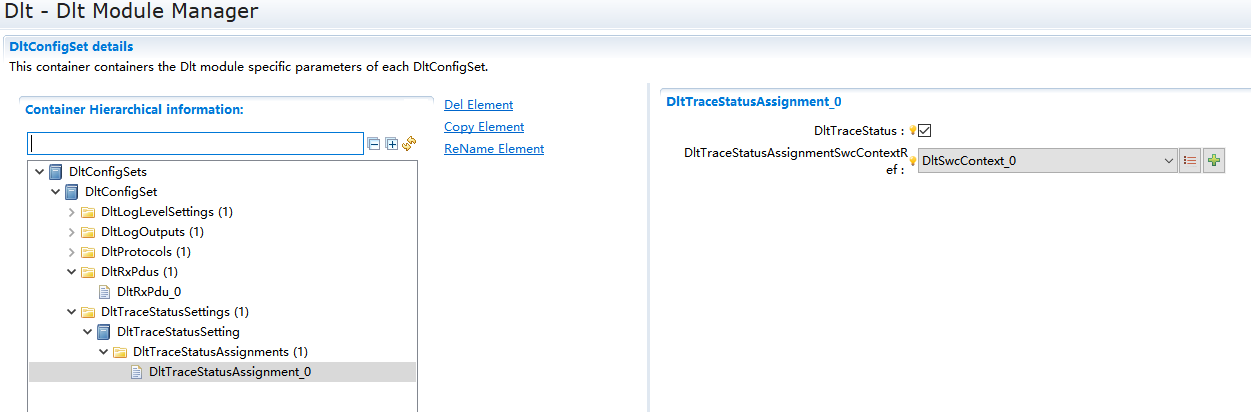
Task: Click the Copy Element link
Action: tap(484, 127)
